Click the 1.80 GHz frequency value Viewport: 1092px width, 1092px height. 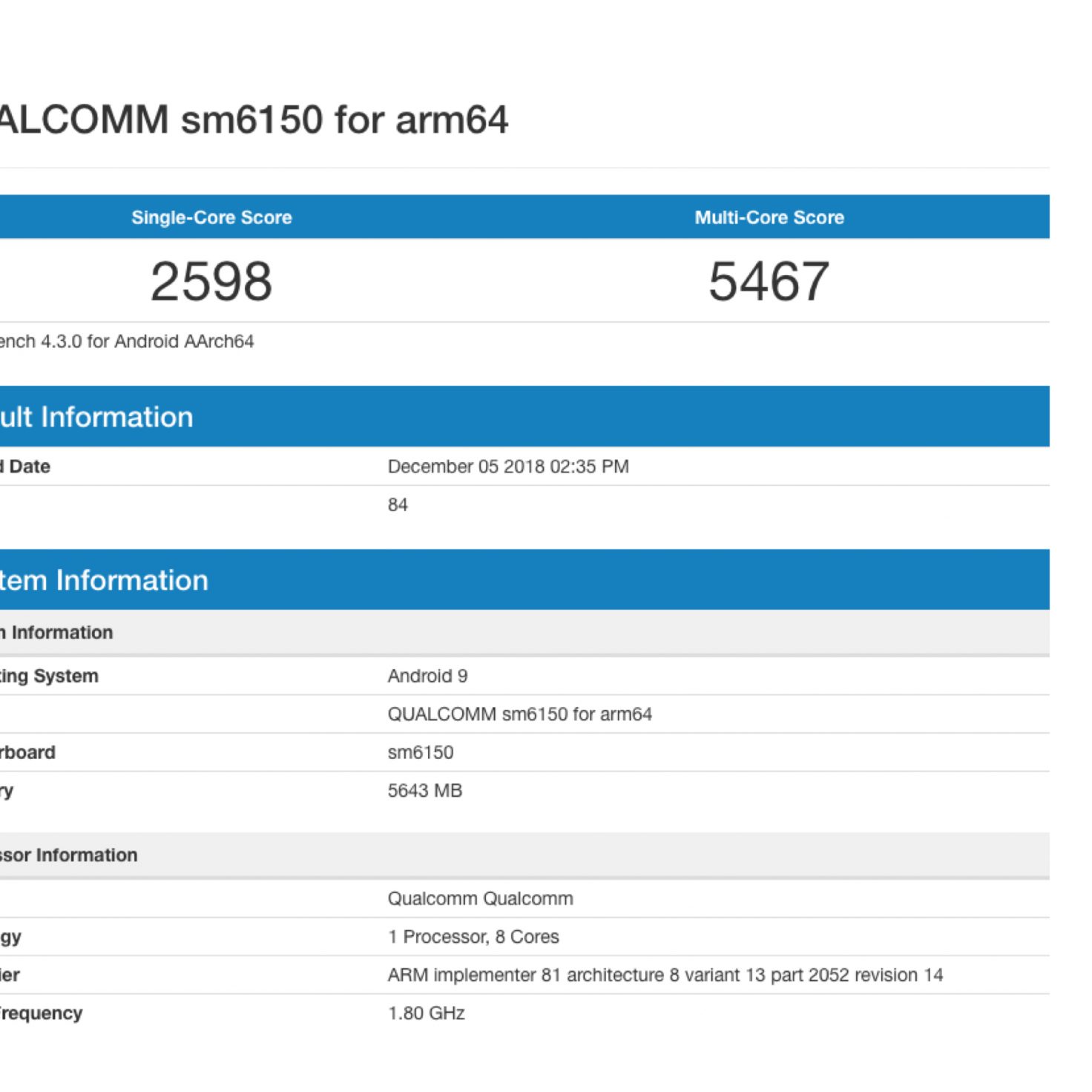(426, 1013)
